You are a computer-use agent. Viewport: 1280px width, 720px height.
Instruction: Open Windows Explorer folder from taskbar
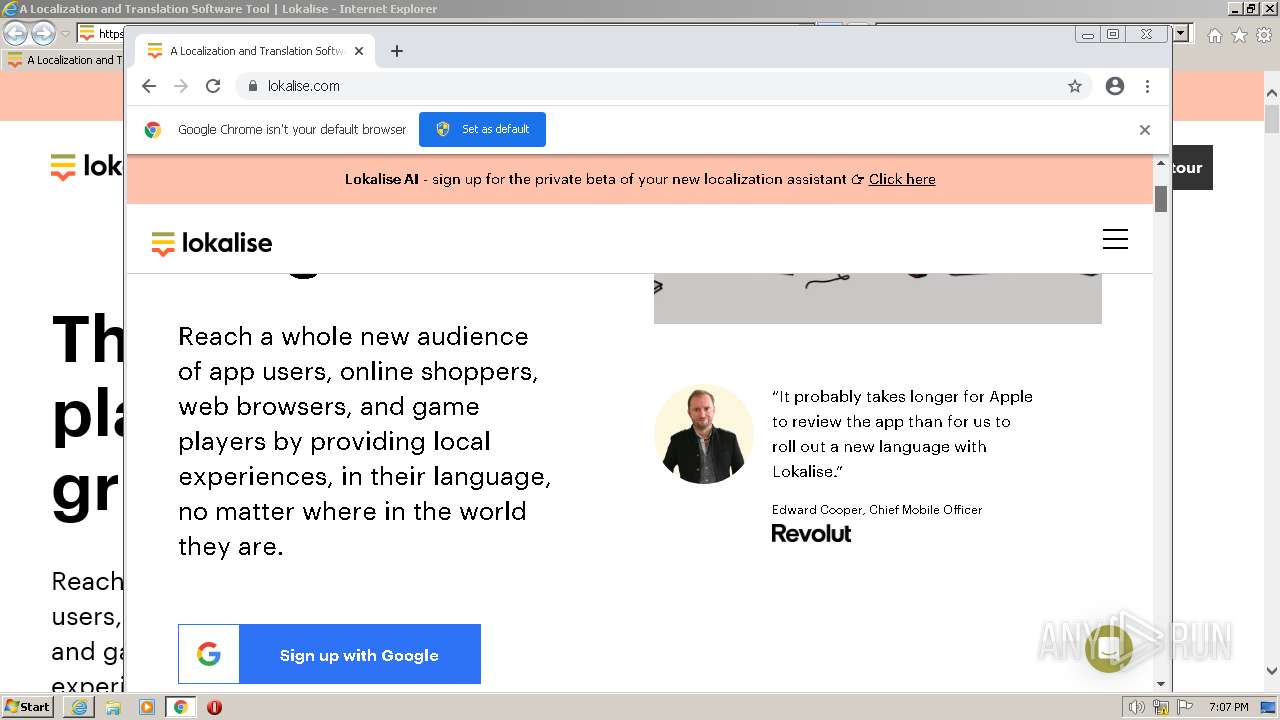pos(113,707)
